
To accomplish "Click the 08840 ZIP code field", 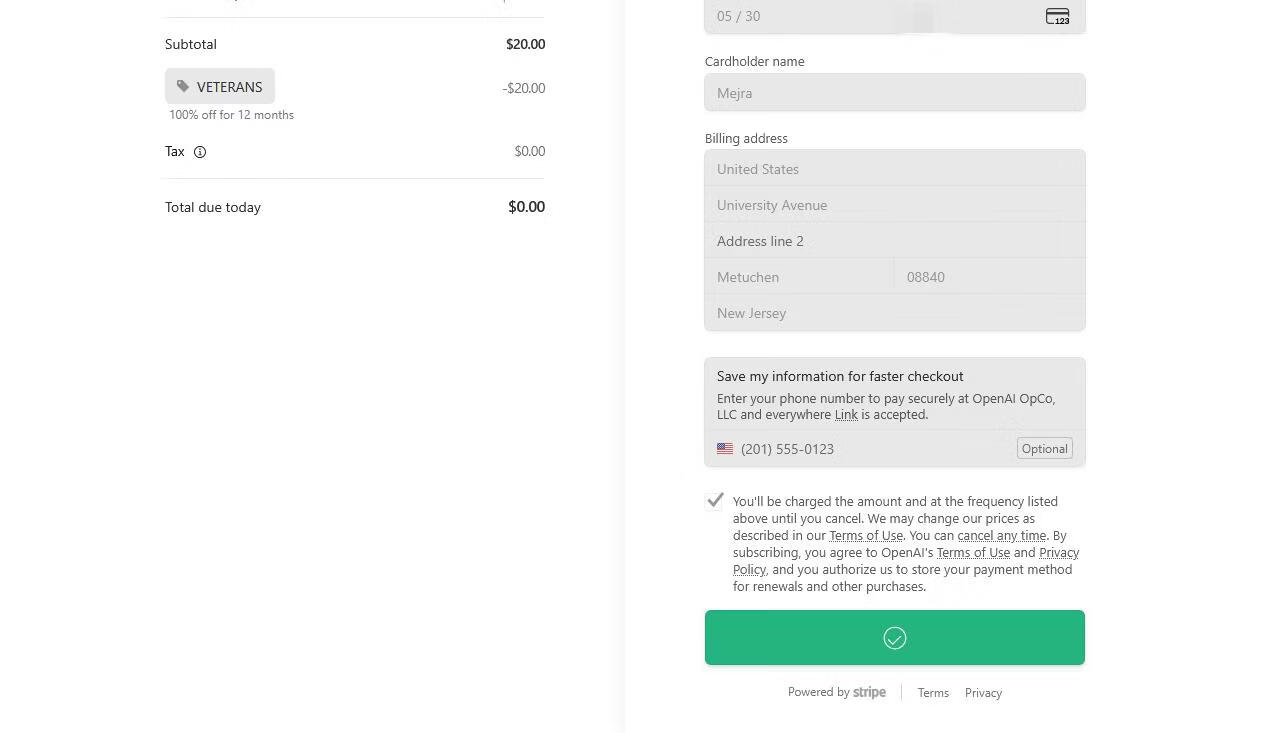I will click(989, 277).
